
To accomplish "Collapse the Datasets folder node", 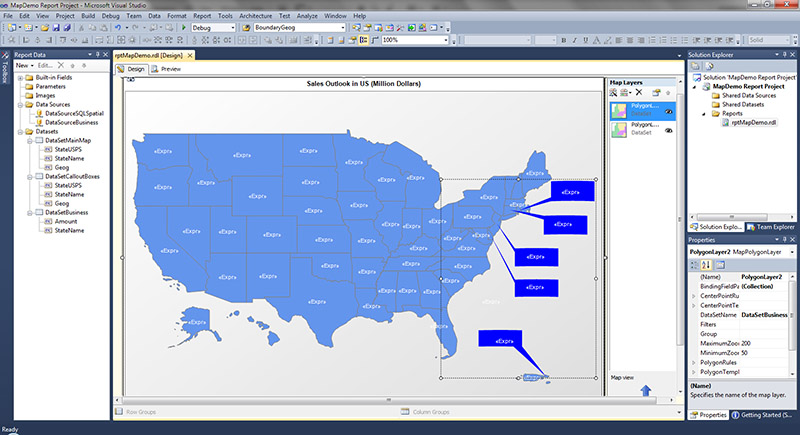I will 20,132.
